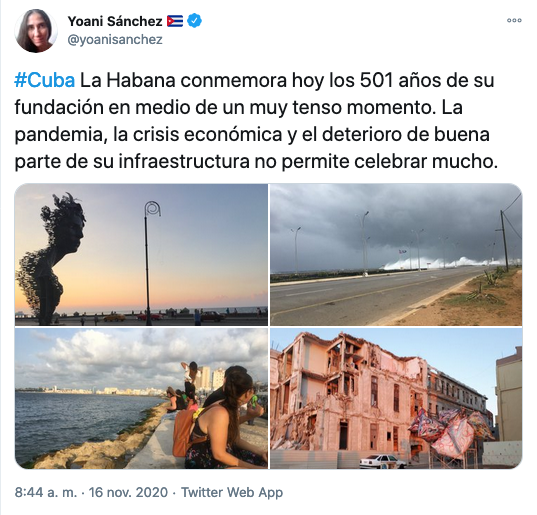537x515 pixels.
Task: Click the tweet line starting with 'parte de su'
Action: click(x=255, y=162)
